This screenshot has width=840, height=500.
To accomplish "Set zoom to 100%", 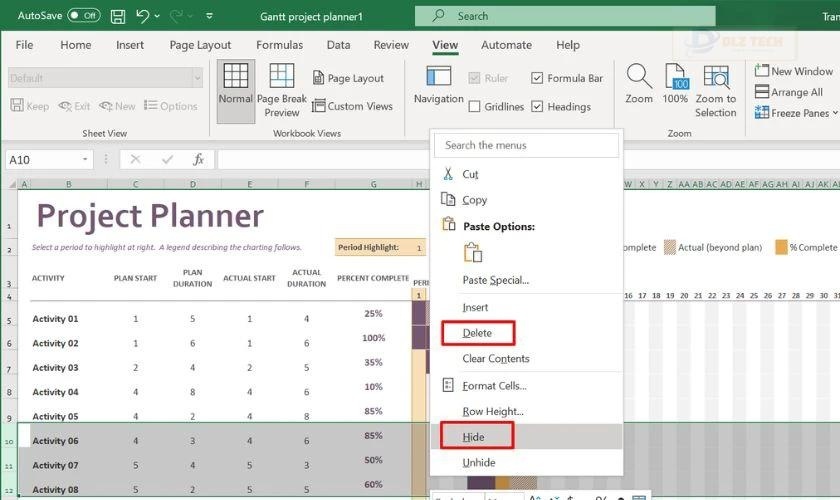I will point(676,78).
